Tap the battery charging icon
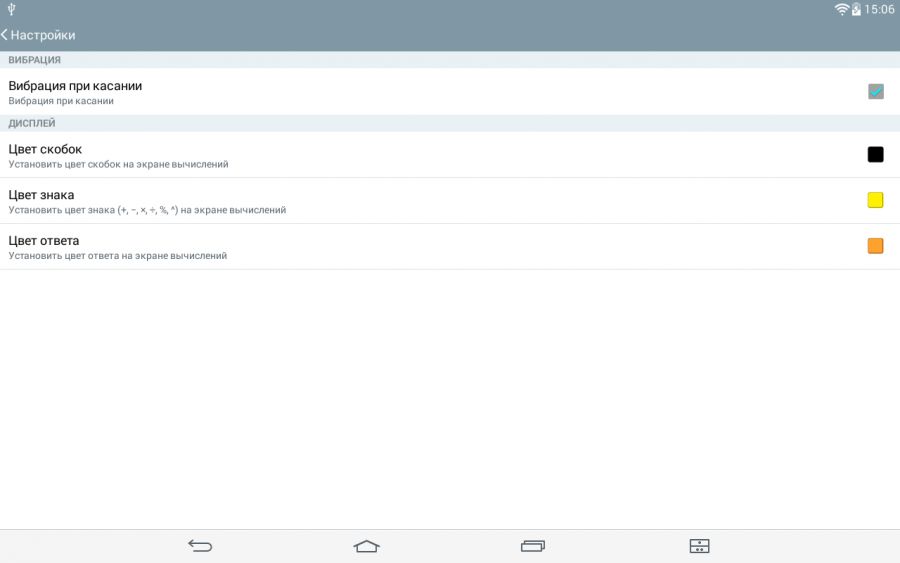The height and width of the screenshot is (563, 900). (x=856, y=10)
